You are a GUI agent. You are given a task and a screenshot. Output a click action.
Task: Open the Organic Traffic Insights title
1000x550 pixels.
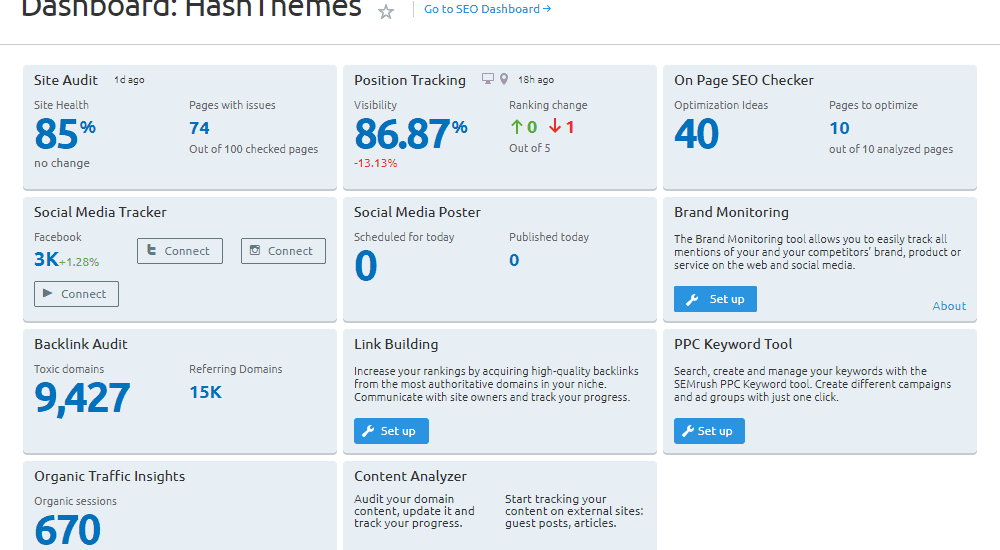point(110,476)
